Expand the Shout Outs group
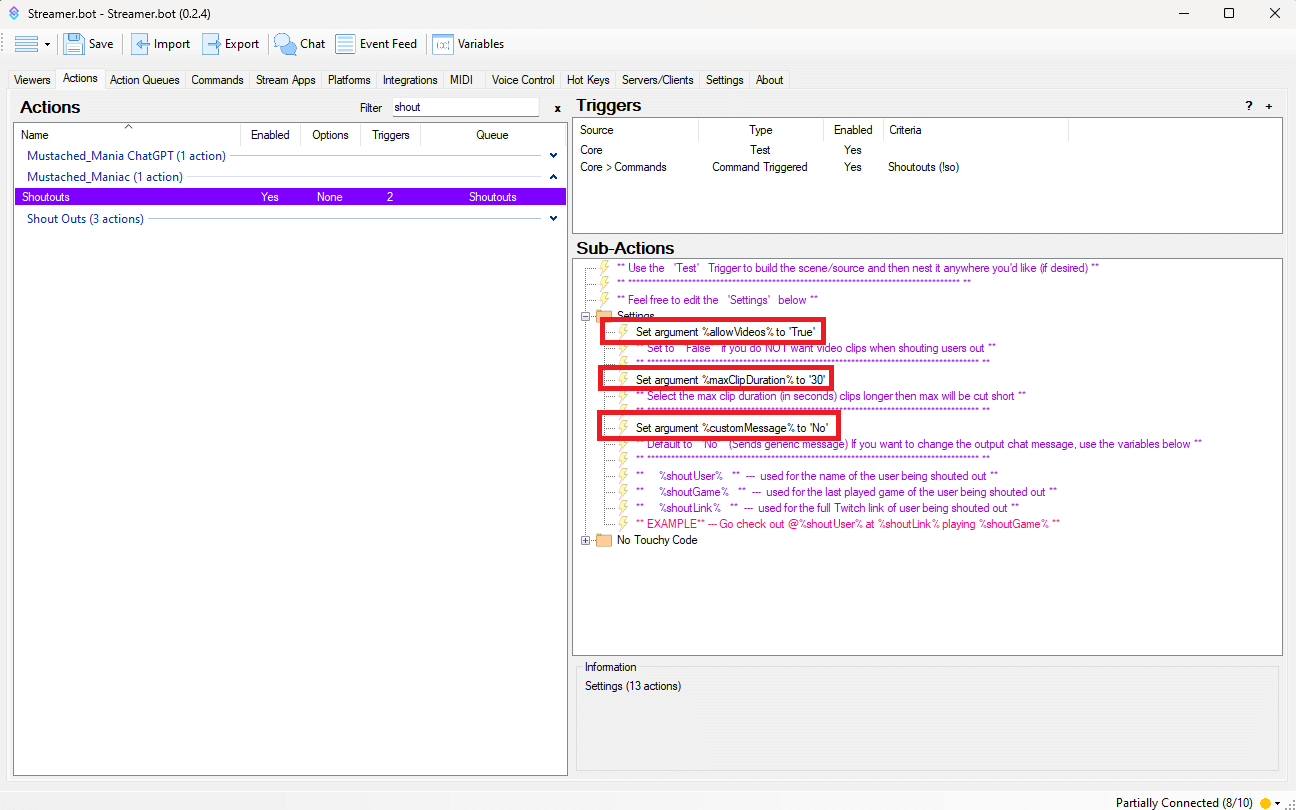Image resolution: width=1296 pixels, height=810 pixels. pos(553,219)
